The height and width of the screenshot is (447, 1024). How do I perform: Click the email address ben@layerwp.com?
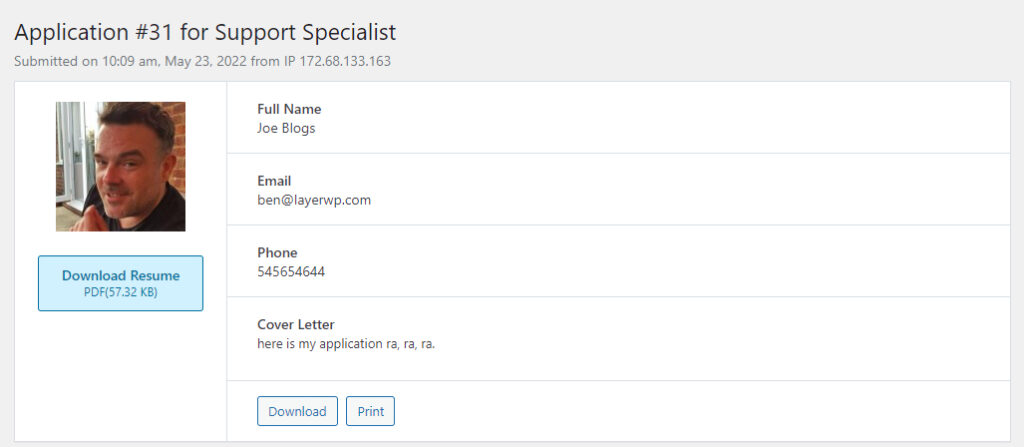pyautogui.click(x=314, y=200)
